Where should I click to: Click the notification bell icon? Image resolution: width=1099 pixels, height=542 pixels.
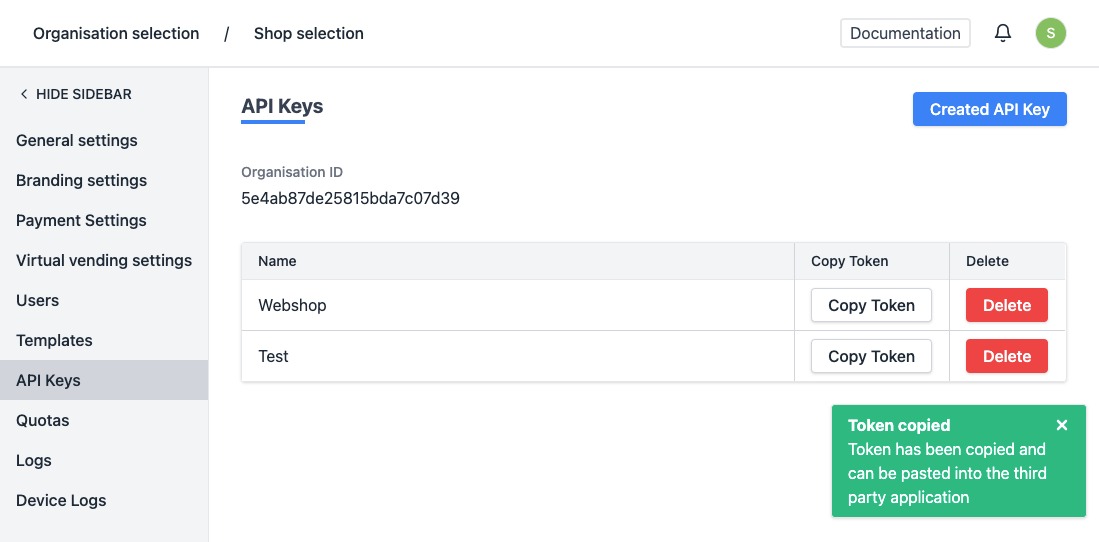point(1003,33)
